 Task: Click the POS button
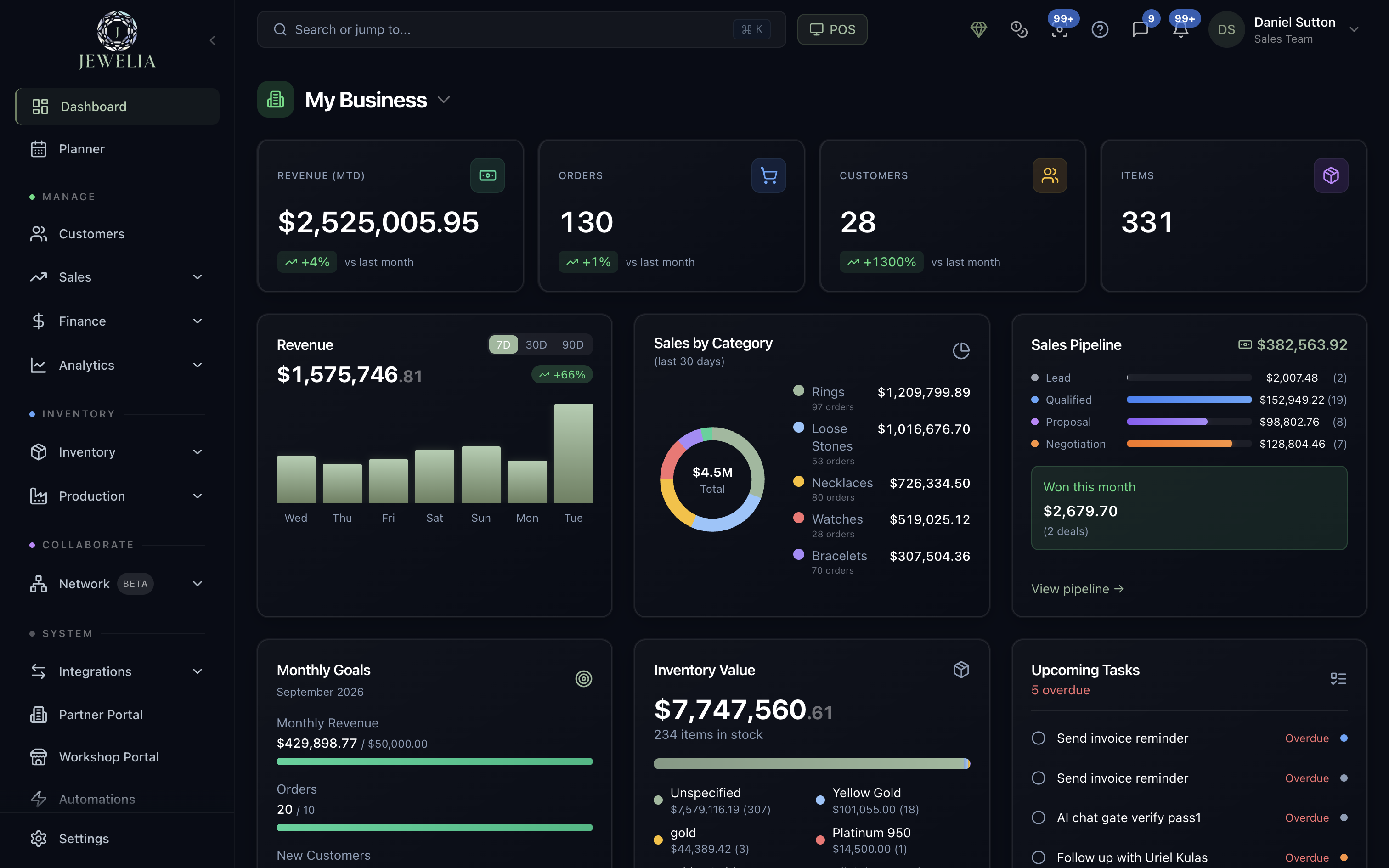click(832, 29)
